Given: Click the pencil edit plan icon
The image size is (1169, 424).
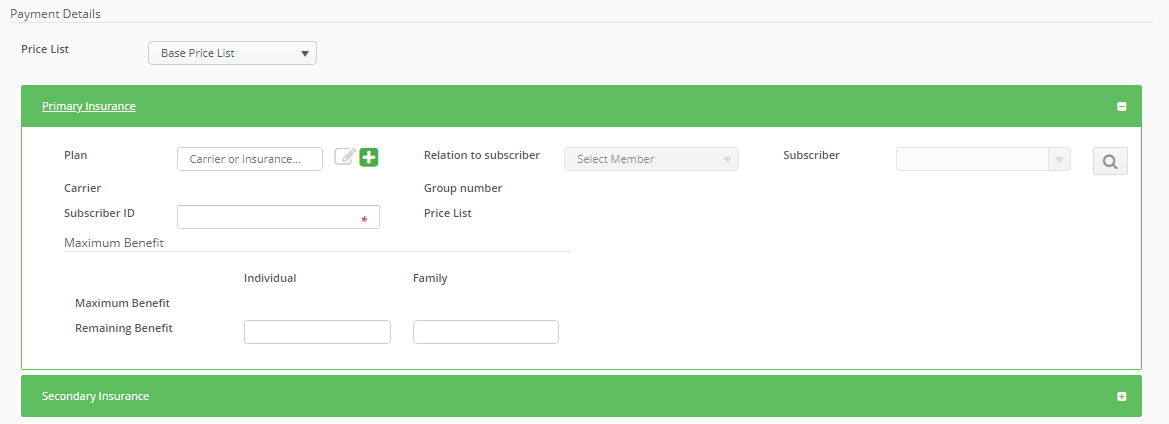Looking at the screenshot, I should pyautogui.click(x=345, y=156).
